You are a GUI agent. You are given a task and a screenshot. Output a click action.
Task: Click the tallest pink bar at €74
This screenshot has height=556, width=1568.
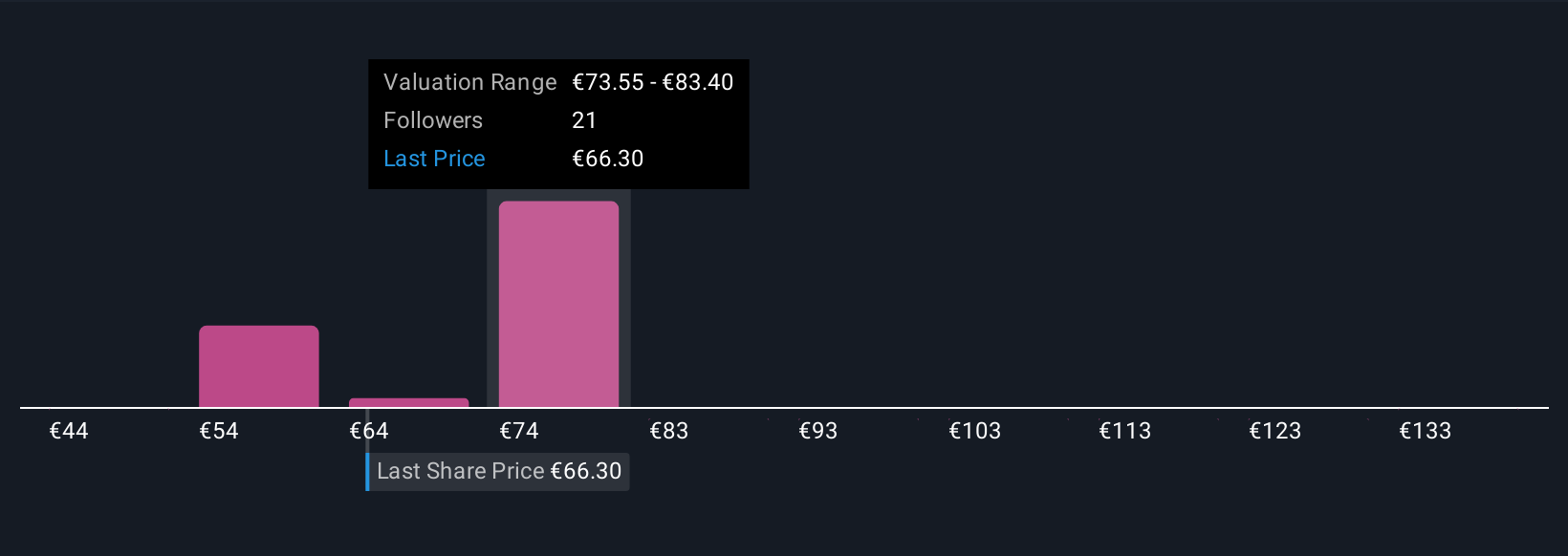[x=558, y=304]
